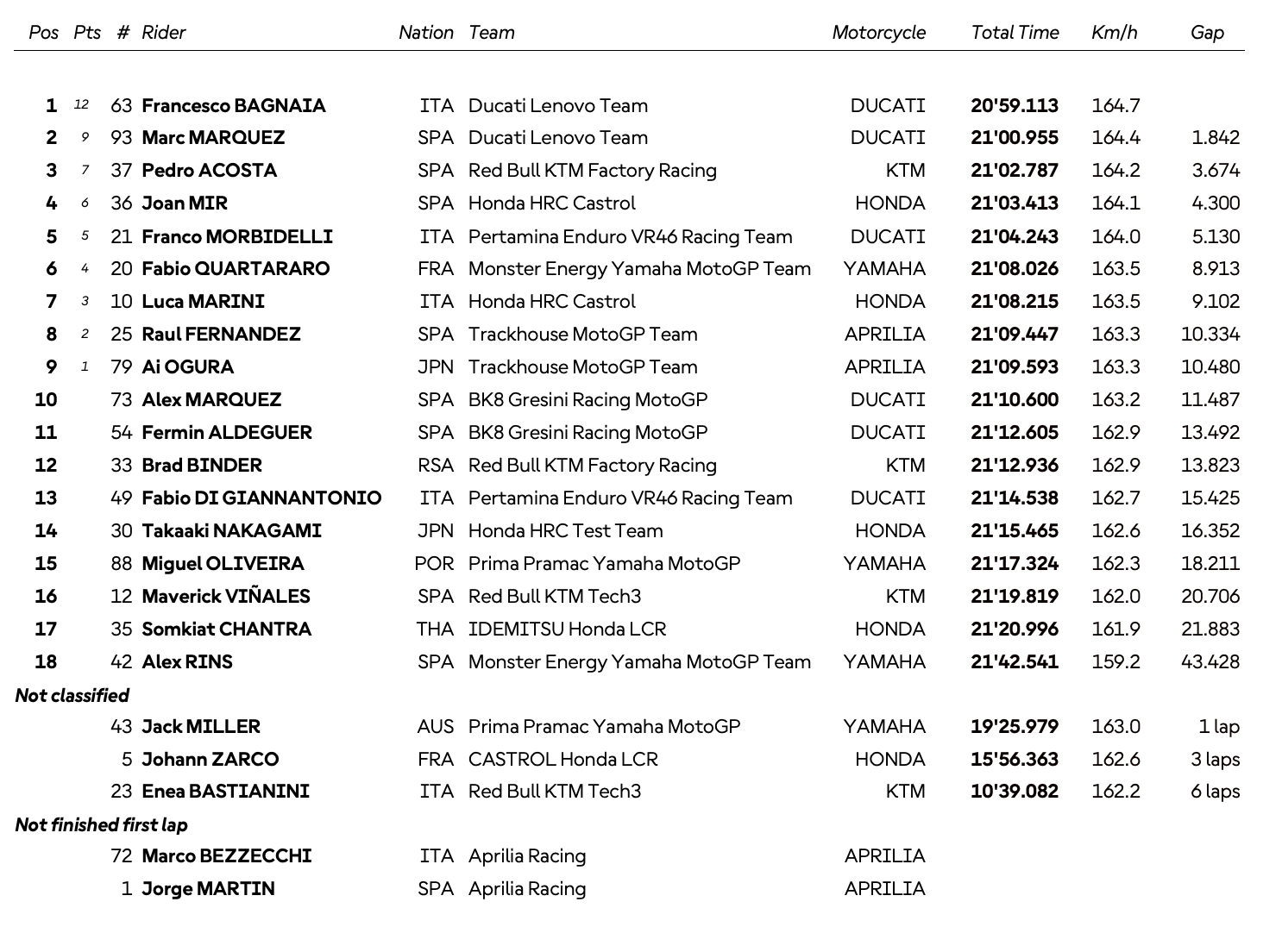Click Marco BEZZECCHI rider name

[227, 856]
